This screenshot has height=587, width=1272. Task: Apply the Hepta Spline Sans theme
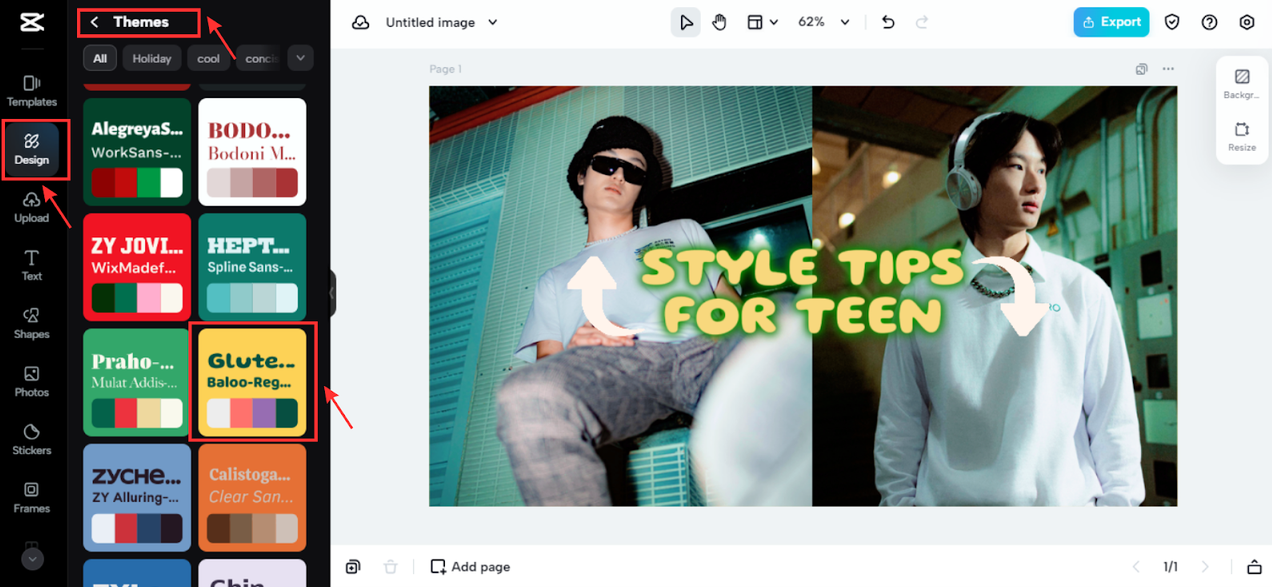coord(252,267)
